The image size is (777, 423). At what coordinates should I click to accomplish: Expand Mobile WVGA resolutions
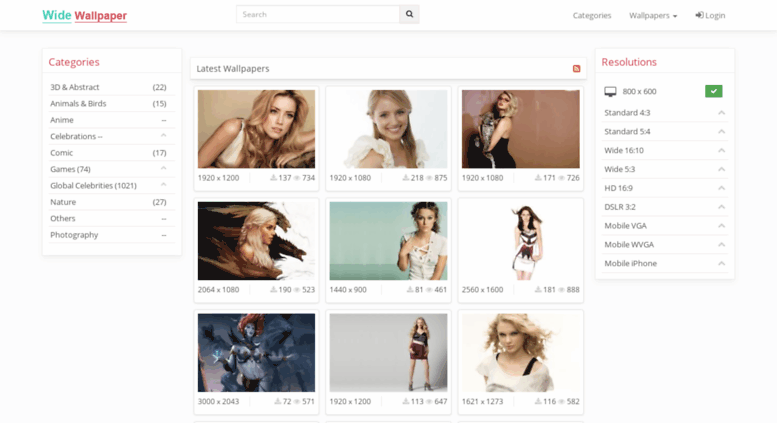point(722,245)
